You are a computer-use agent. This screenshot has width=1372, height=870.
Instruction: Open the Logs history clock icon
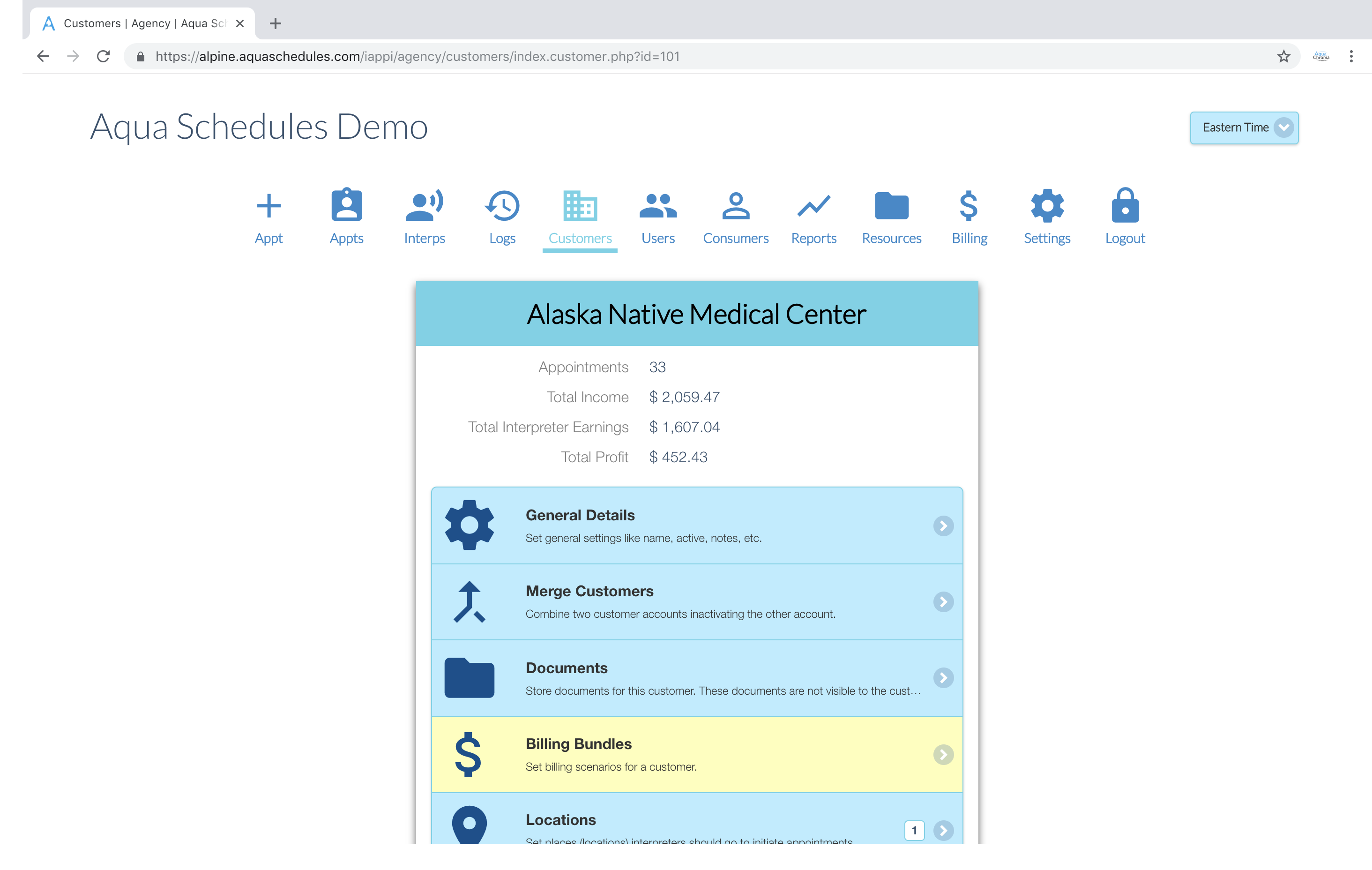pos(502,205)
